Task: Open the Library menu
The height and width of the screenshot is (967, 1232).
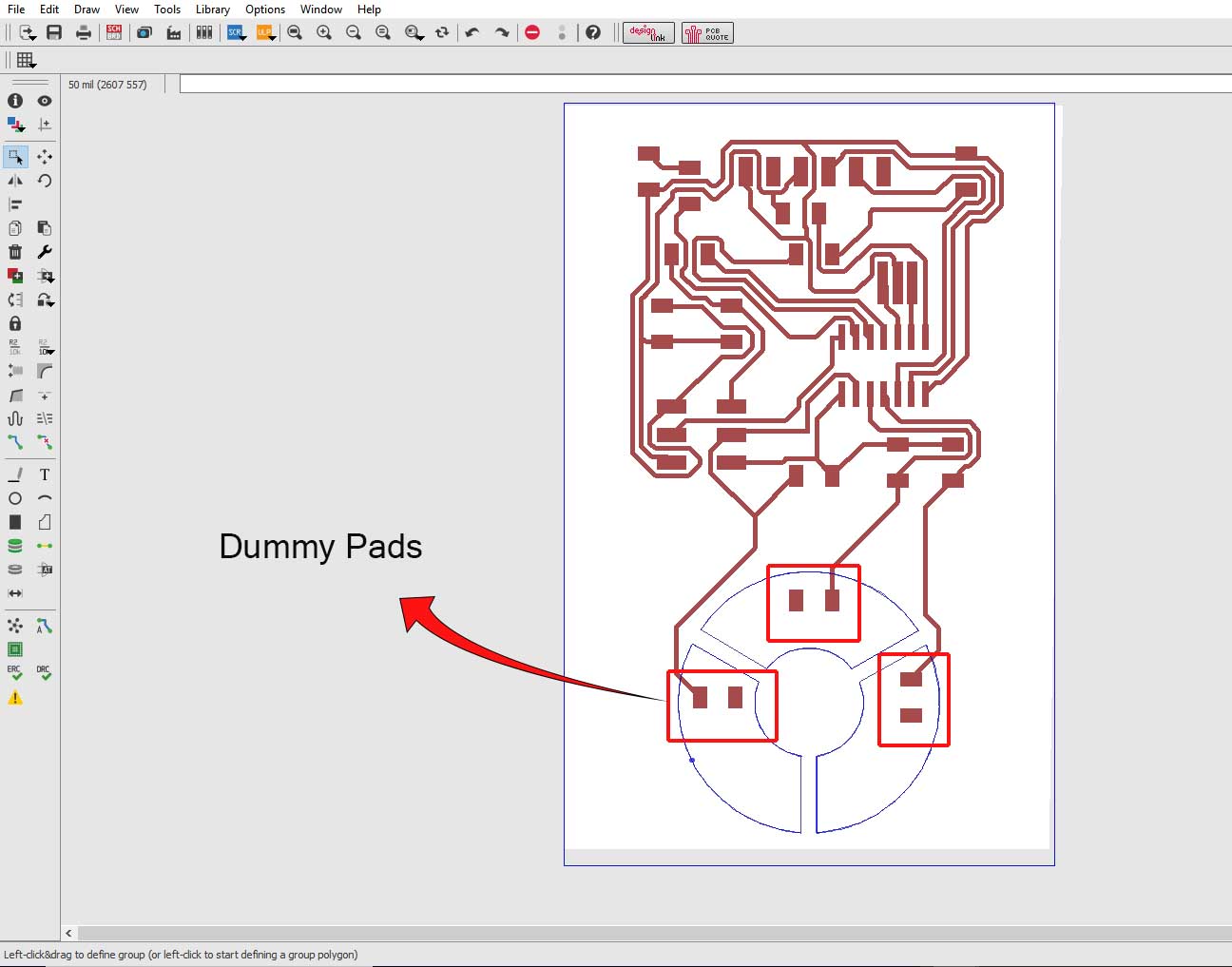Action: tap(213, 10)
